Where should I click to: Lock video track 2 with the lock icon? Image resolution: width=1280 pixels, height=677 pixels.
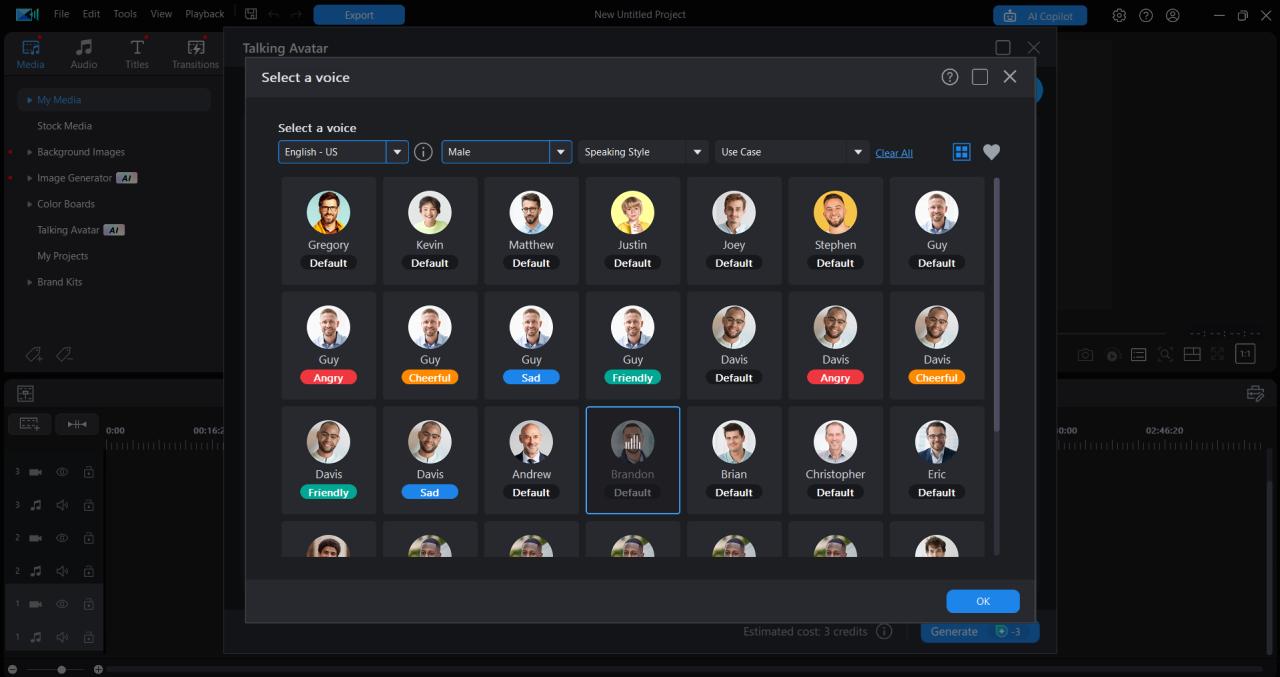pos(88,537)
